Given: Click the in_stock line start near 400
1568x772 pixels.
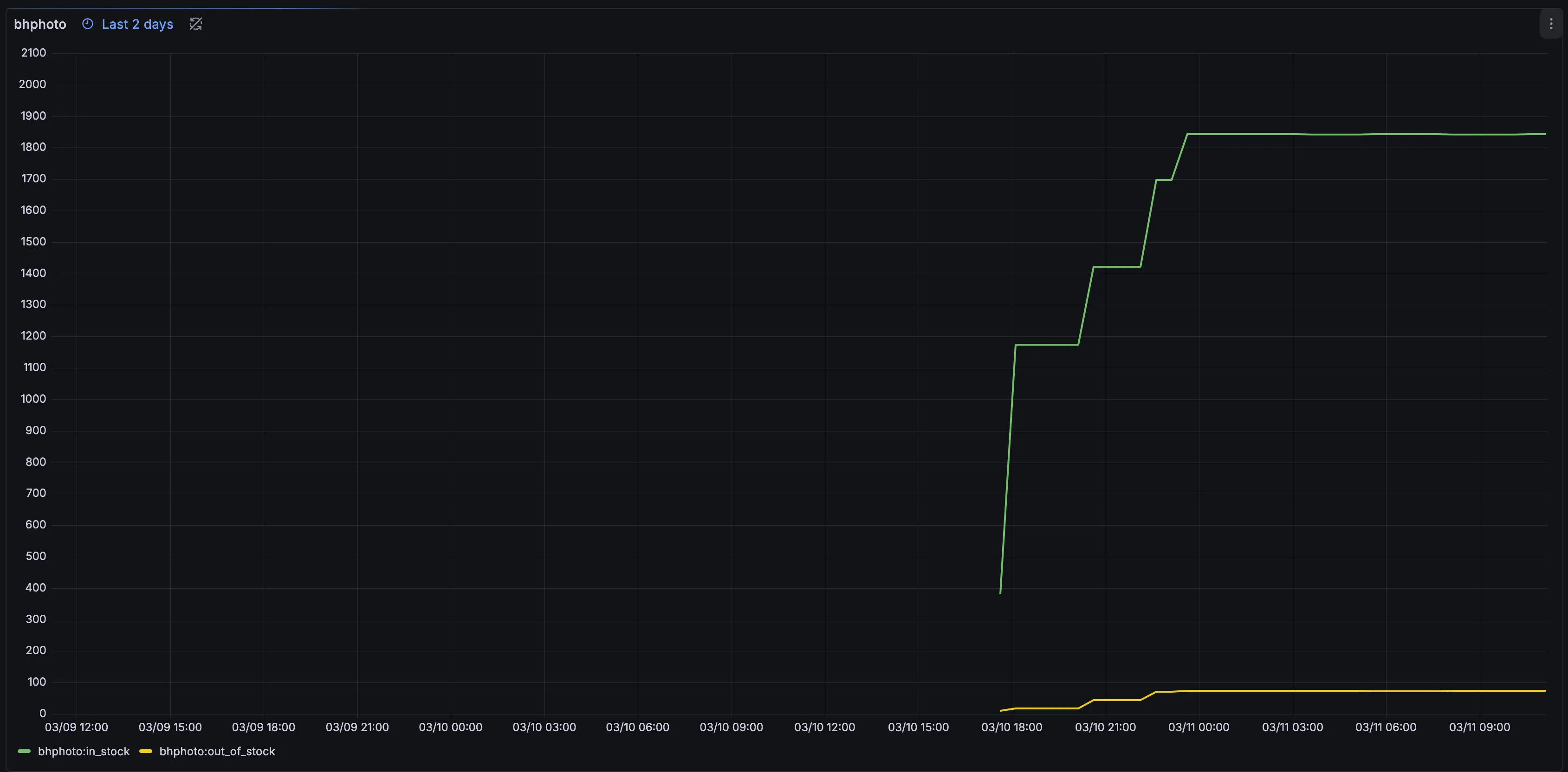Looking at the screenshot, I should pyautogui.click(x=1001, y=592).
